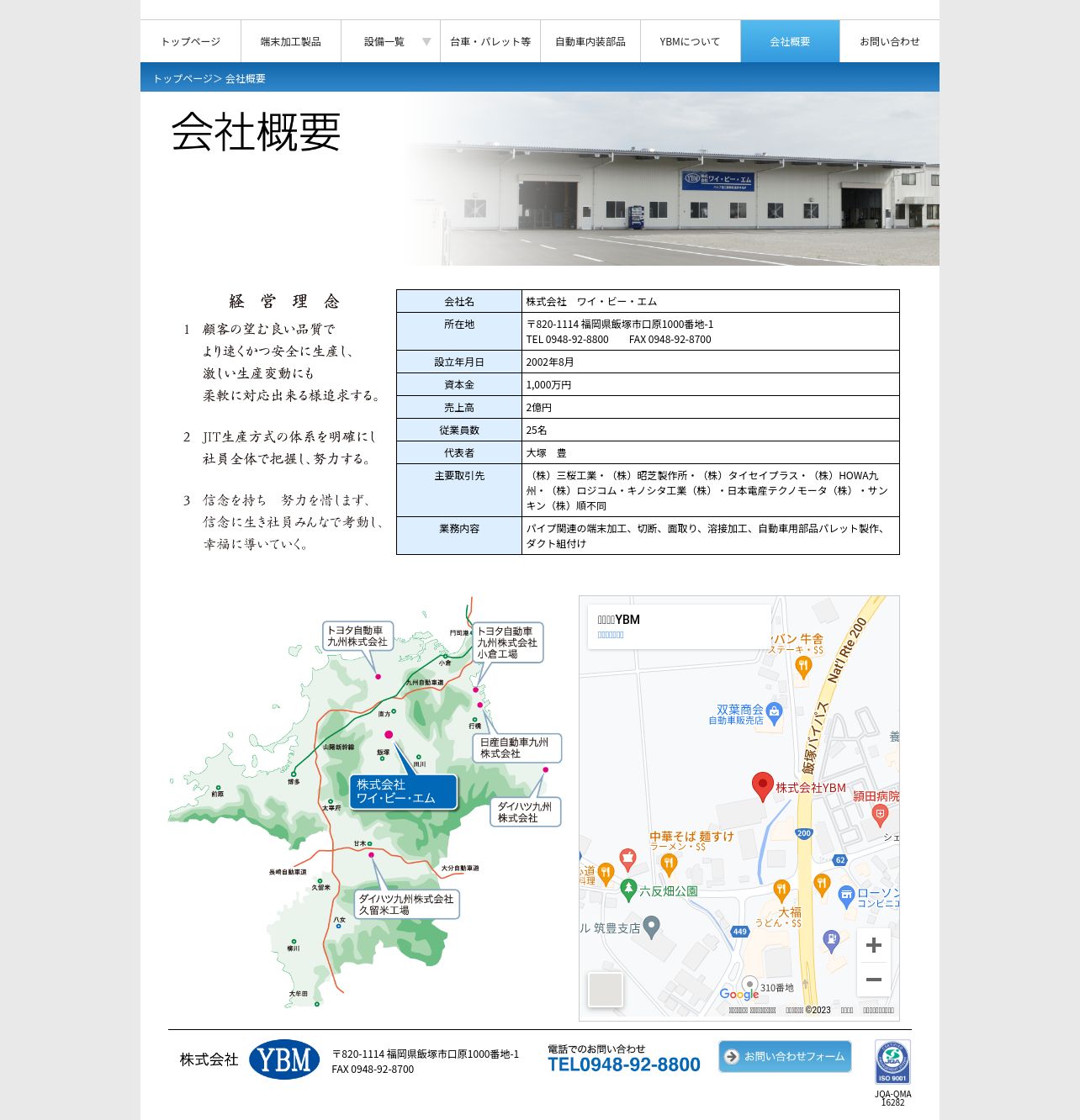Click the route 62 shield marker
The height and width of the screenshot is (1120, 1080).
point(839,860)
